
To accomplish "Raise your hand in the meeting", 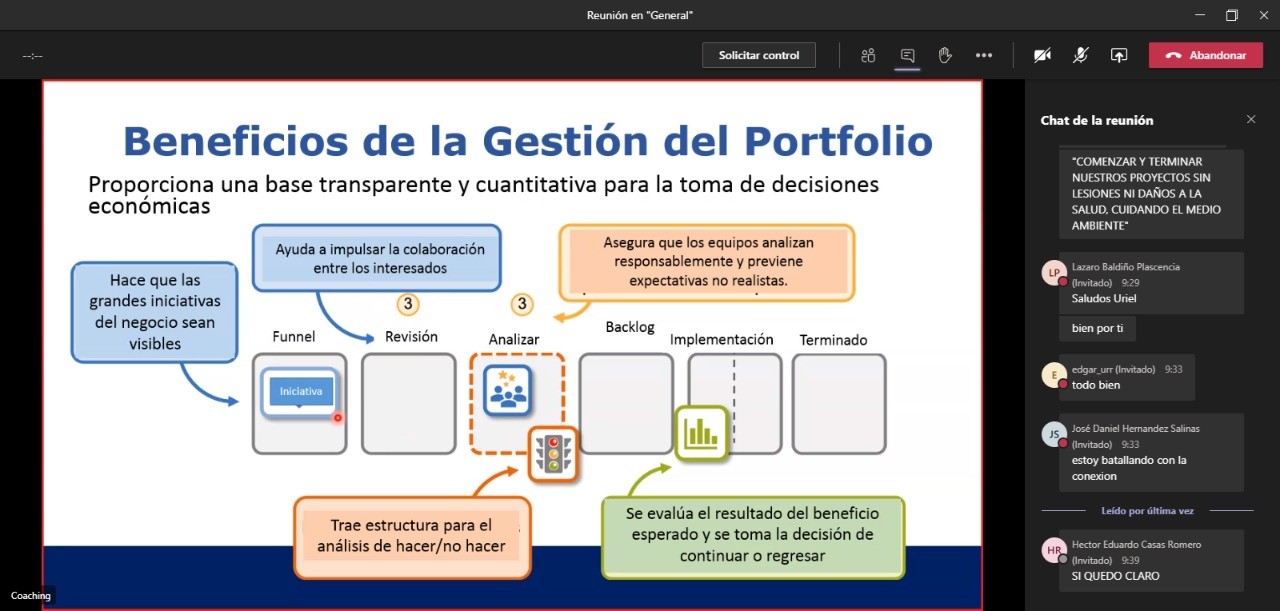I will [x=945, y=55].
